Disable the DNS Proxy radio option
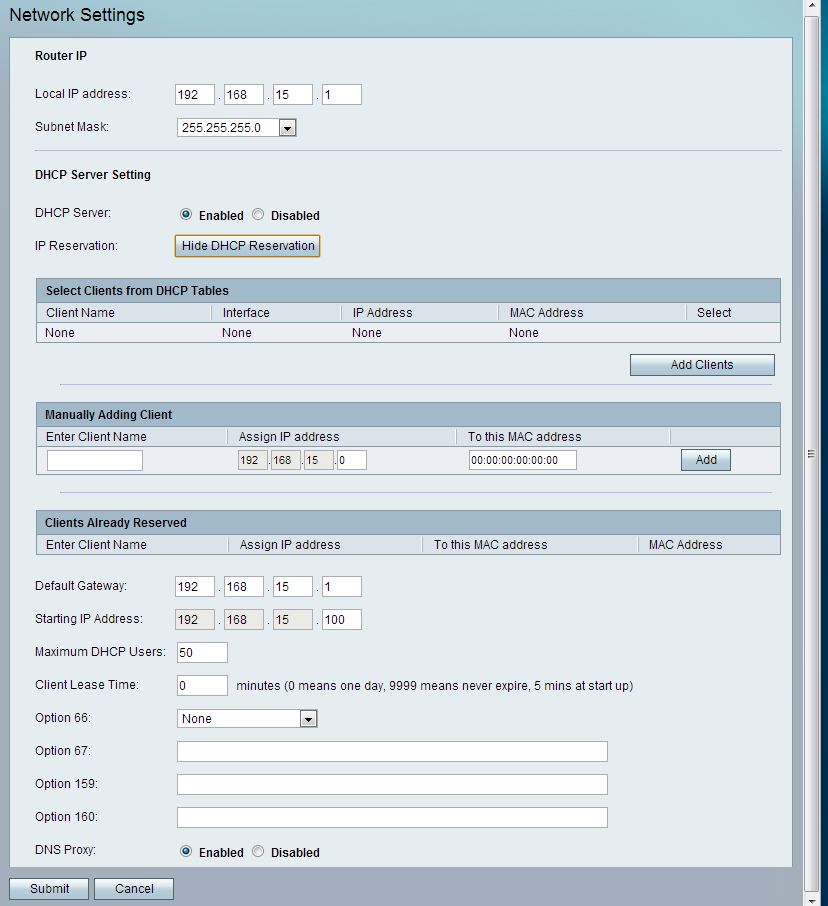Viewport: 828px width, 906px height. click(x=258, y=852)
